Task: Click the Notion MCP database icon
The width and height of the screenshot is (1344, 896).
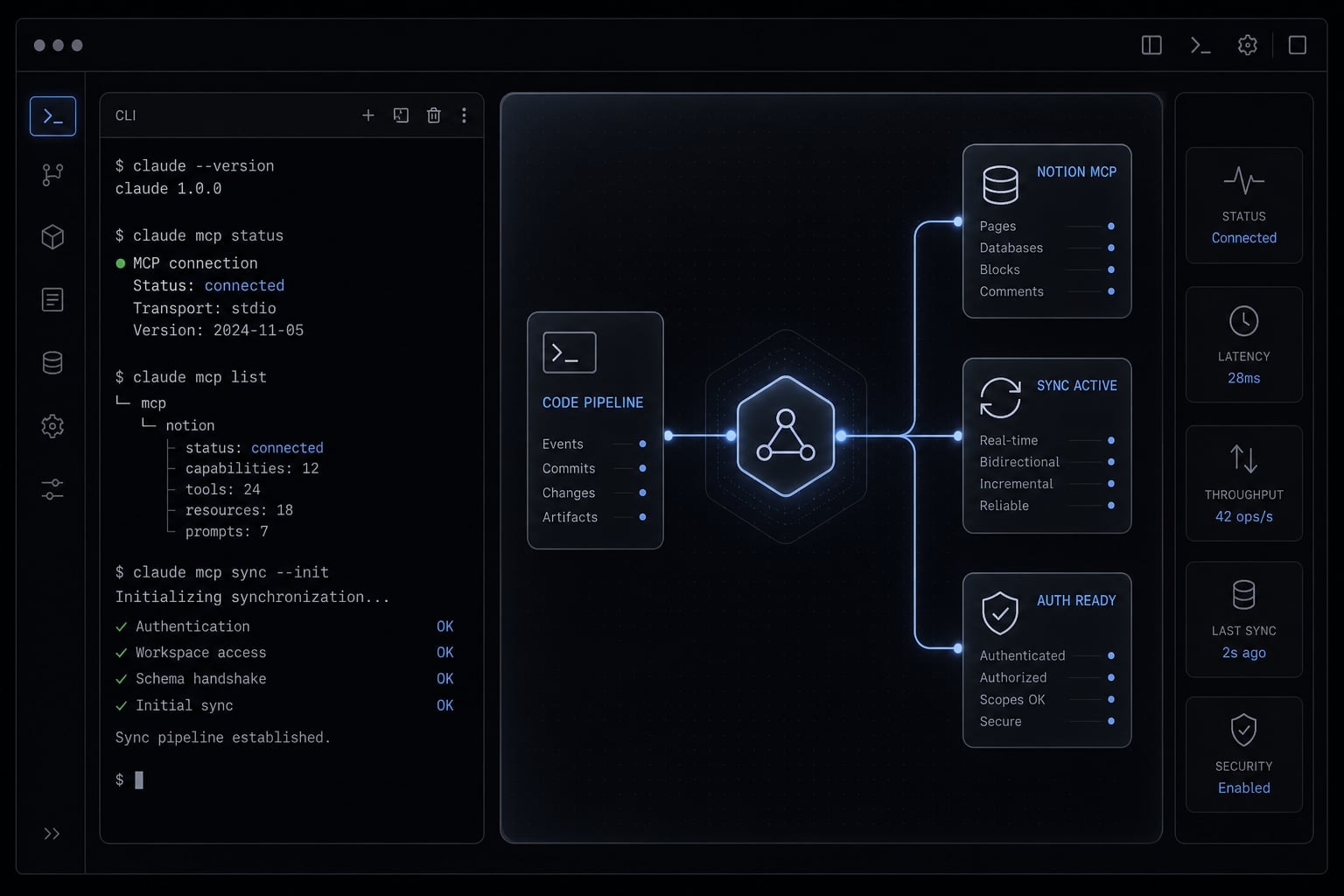Action: (x=1000, y=185)
